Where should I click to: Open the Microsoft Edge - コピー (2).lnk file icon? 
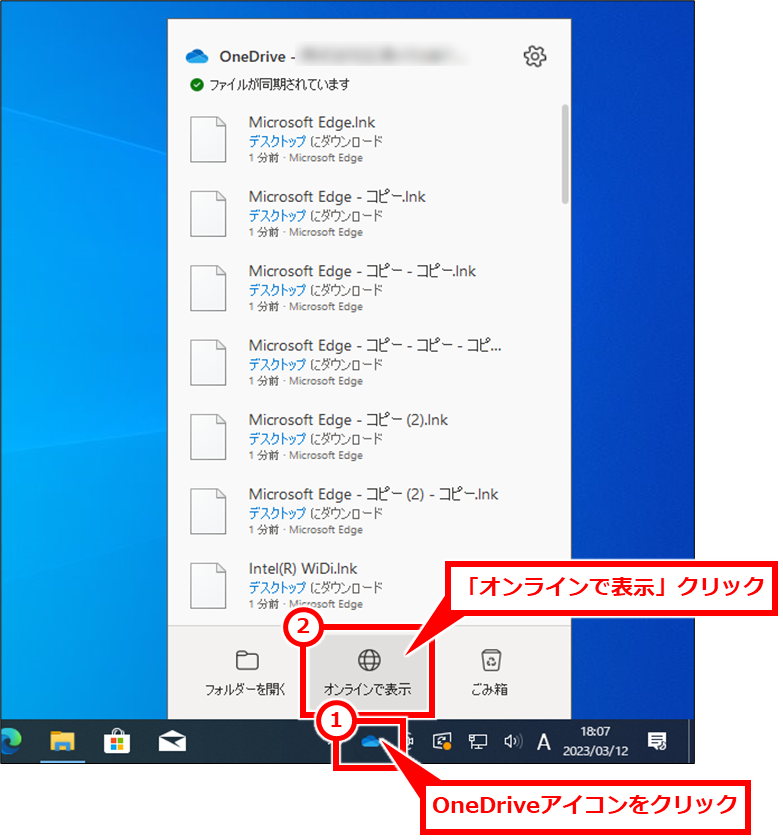208,437
